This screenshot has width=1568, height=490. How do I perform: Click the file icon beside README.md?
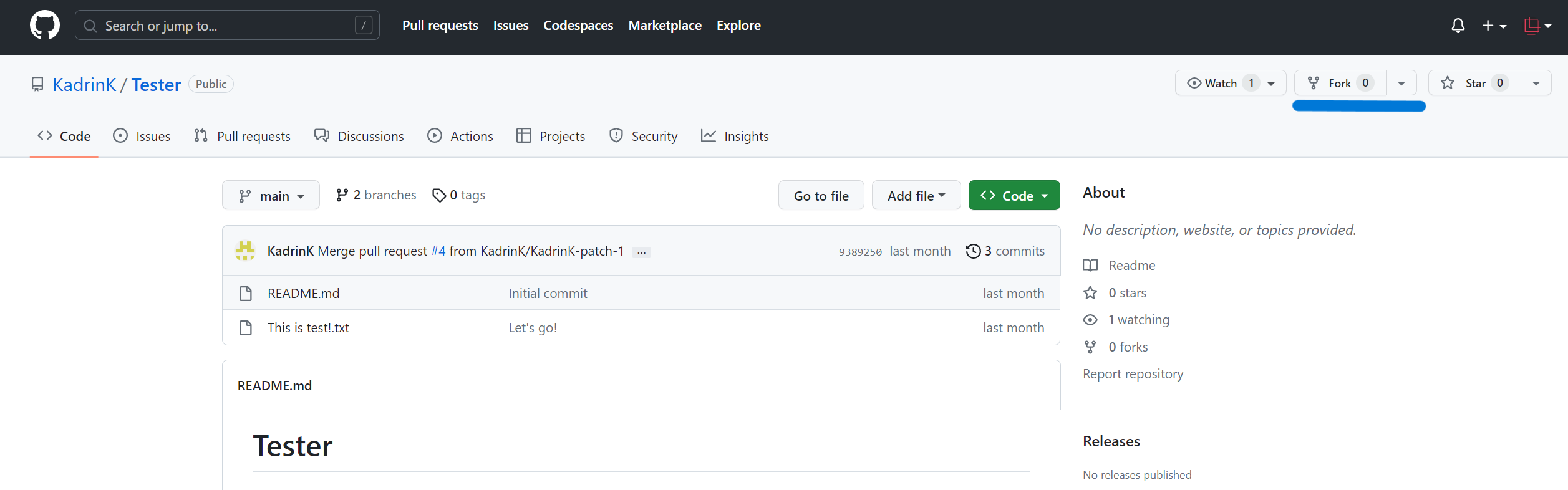tap(246, 293)
